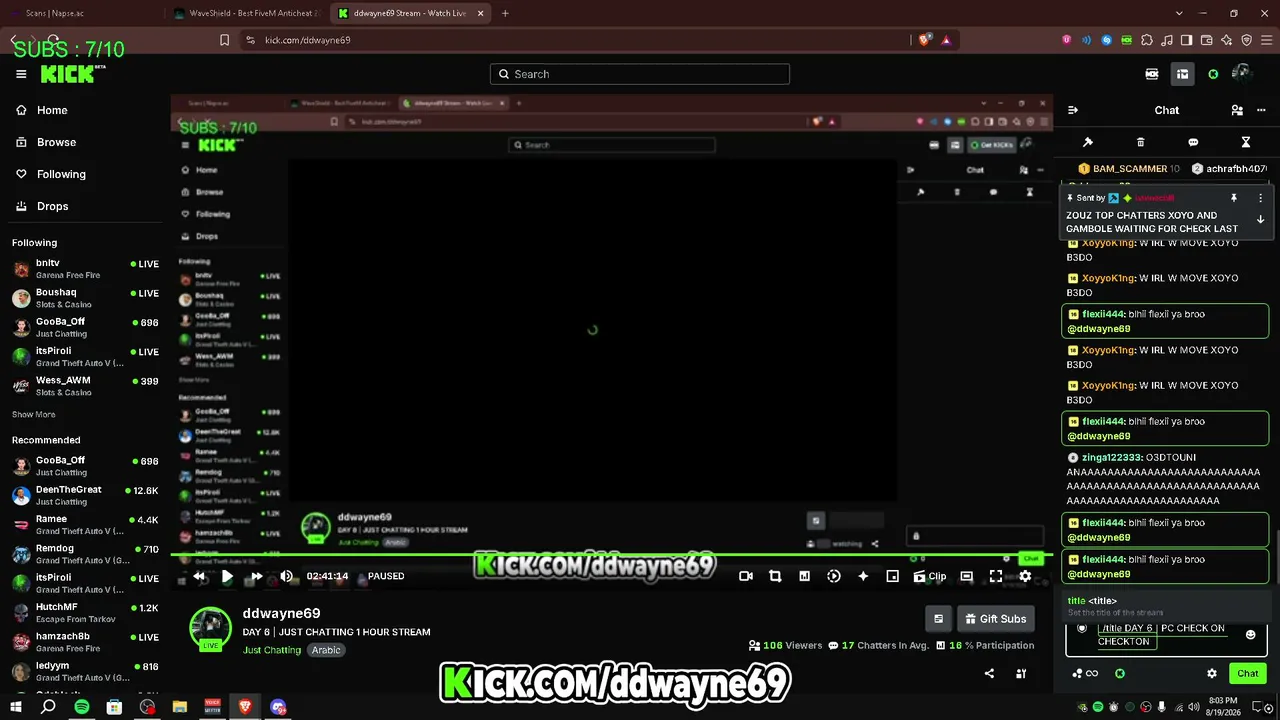Bookmark this page in the address bar
The width and height of the screenshot is (1280, 720).
pos(224,40)
